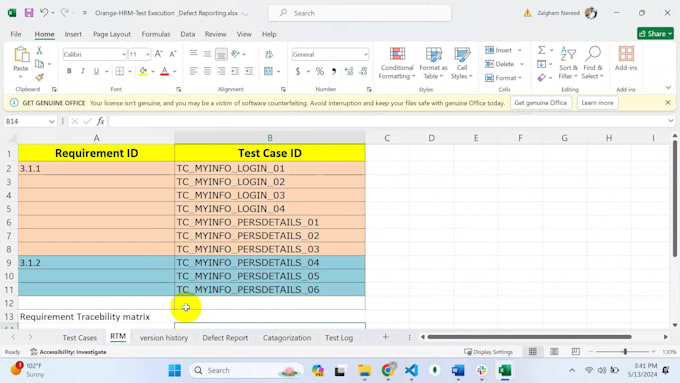Viewport: 680px width, 383px height.
Task: Click Get genuine Office button
Action: pos(540,103)
